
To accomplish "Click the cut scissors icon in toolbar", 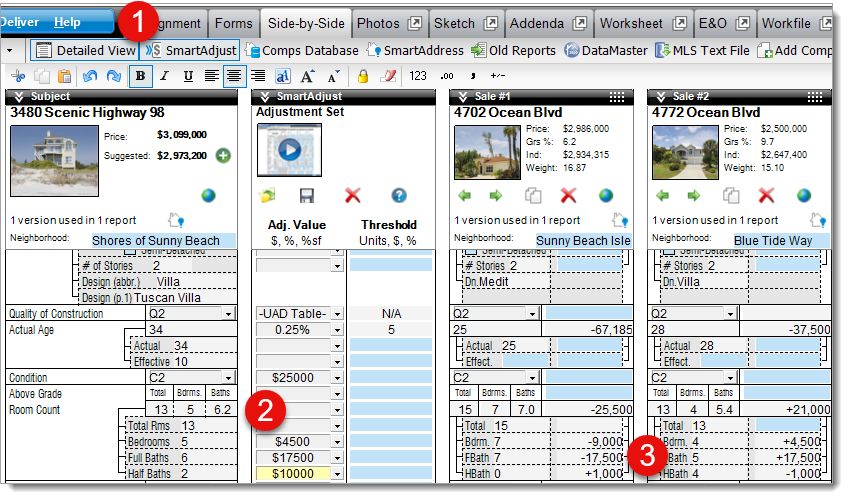I will pos(18,75).
